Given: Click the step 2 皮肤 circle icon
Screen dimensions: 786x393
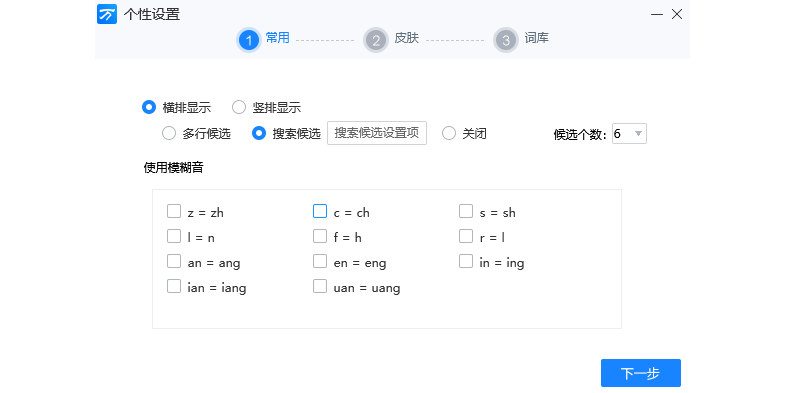Looking at the screenshot, I should tap(375, 40).
